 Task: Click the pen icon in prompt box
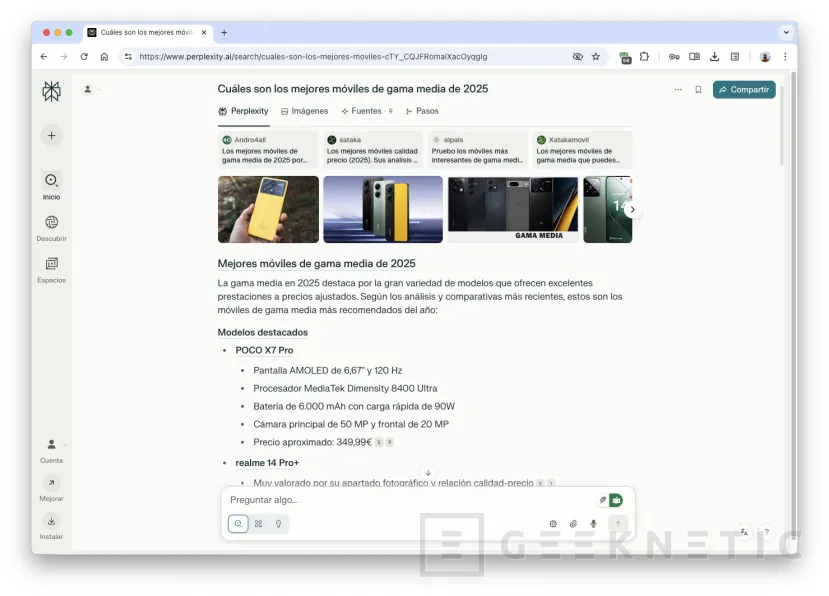click(602, 500)
